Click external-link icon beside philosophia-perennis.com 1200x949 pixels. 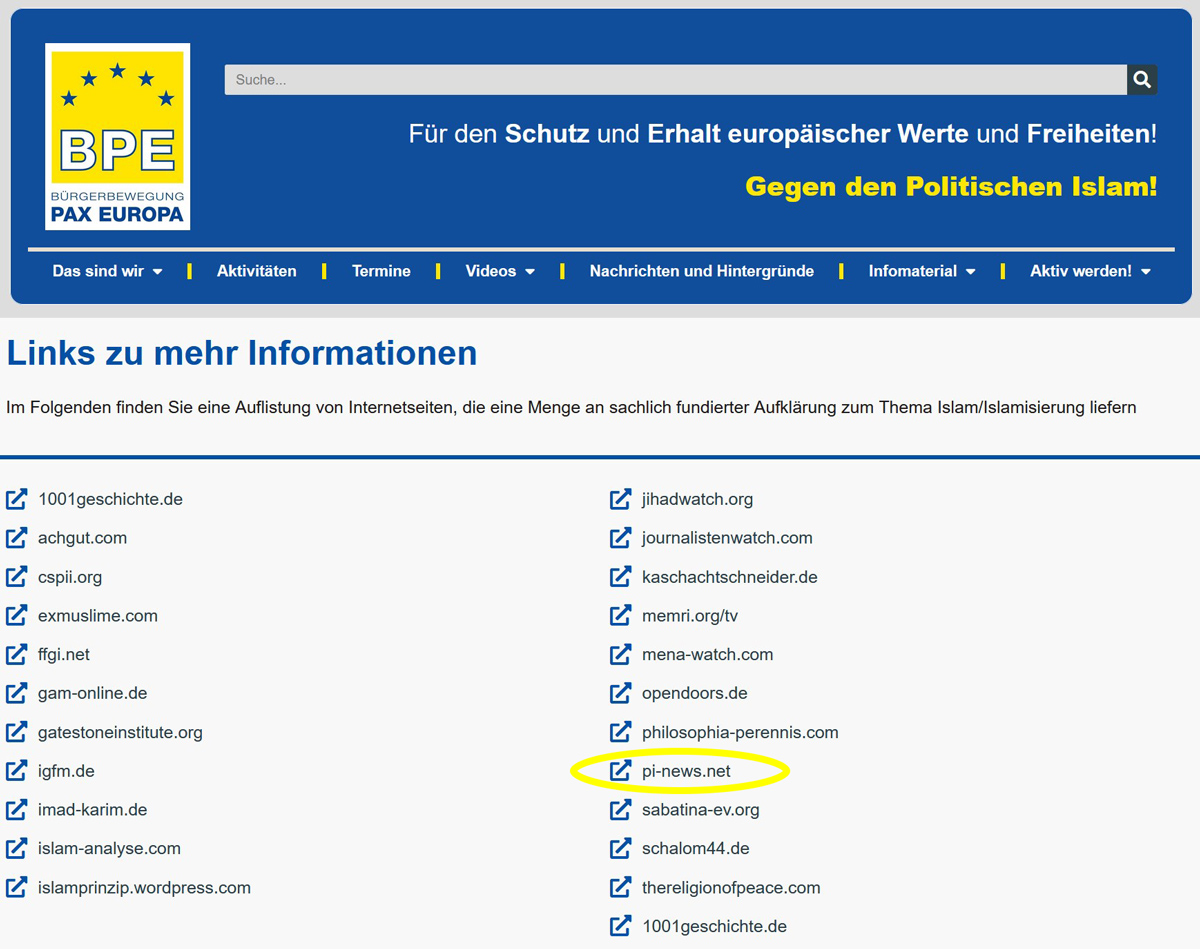621,732
